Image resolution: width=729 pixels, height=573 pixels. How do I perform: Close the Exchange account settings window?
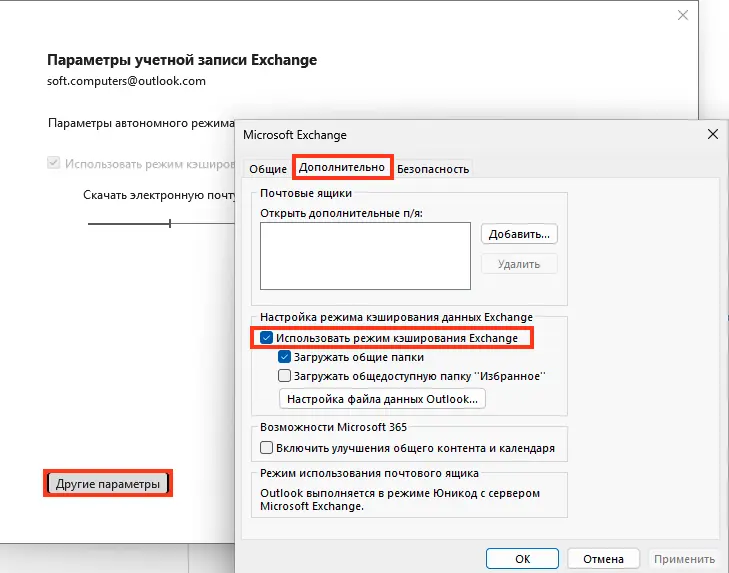pos(683,15)
